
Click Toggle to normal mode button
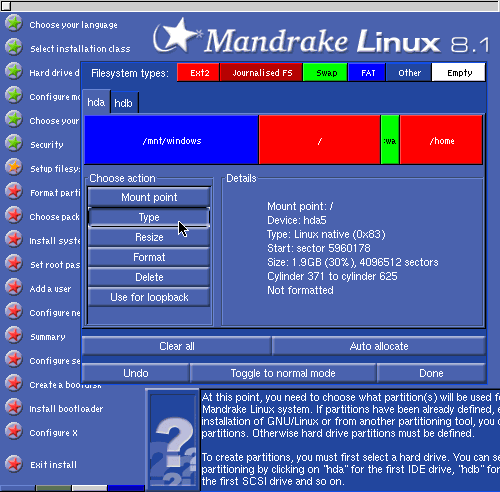click(283, 373)
